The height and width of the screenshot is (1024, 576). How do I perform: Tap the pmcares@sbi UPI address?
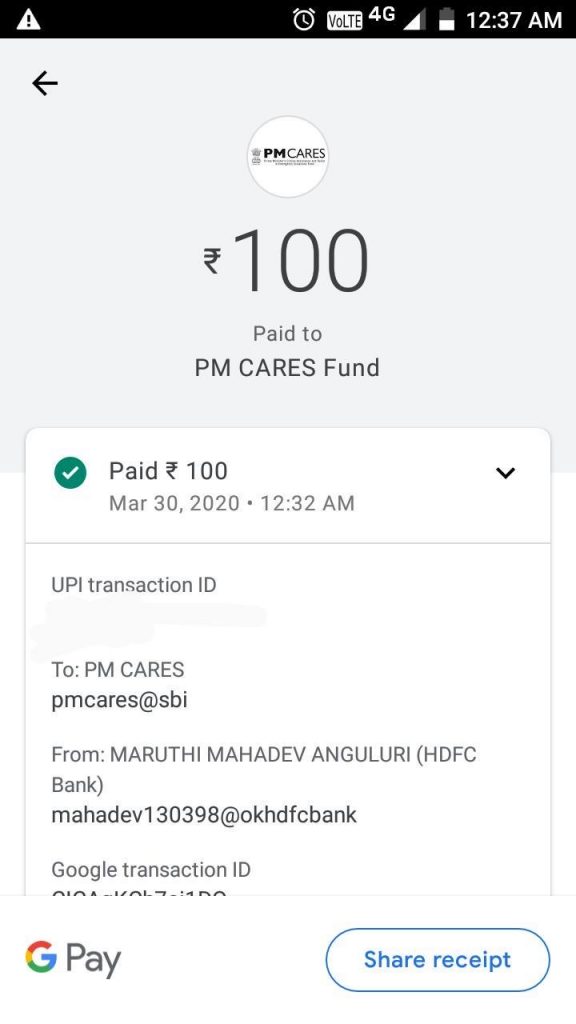click(x=120, y=700)
